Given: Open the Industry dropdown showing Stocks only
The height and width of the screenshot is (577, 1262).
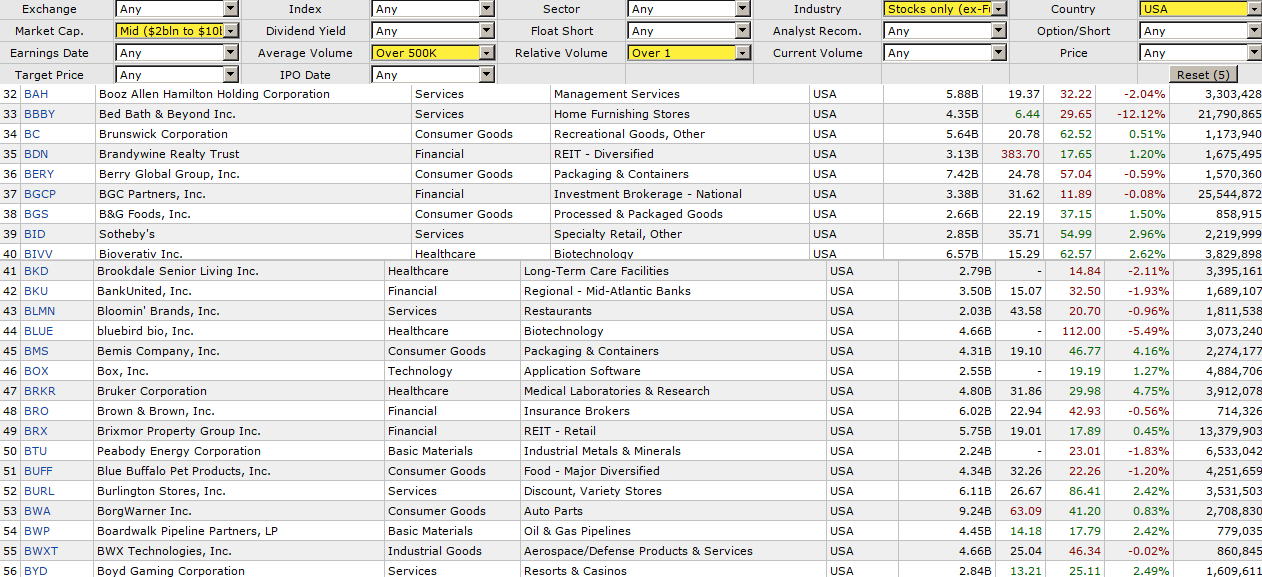Looking at the screenshot, I should pyautogui.click(x=945, y=9).
